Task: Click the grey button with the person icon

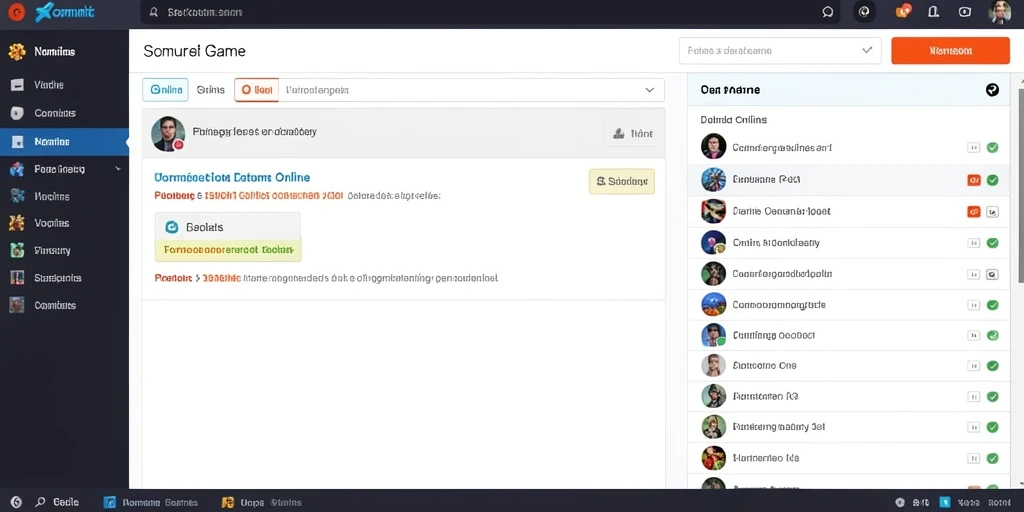Action: coord(630,134)
